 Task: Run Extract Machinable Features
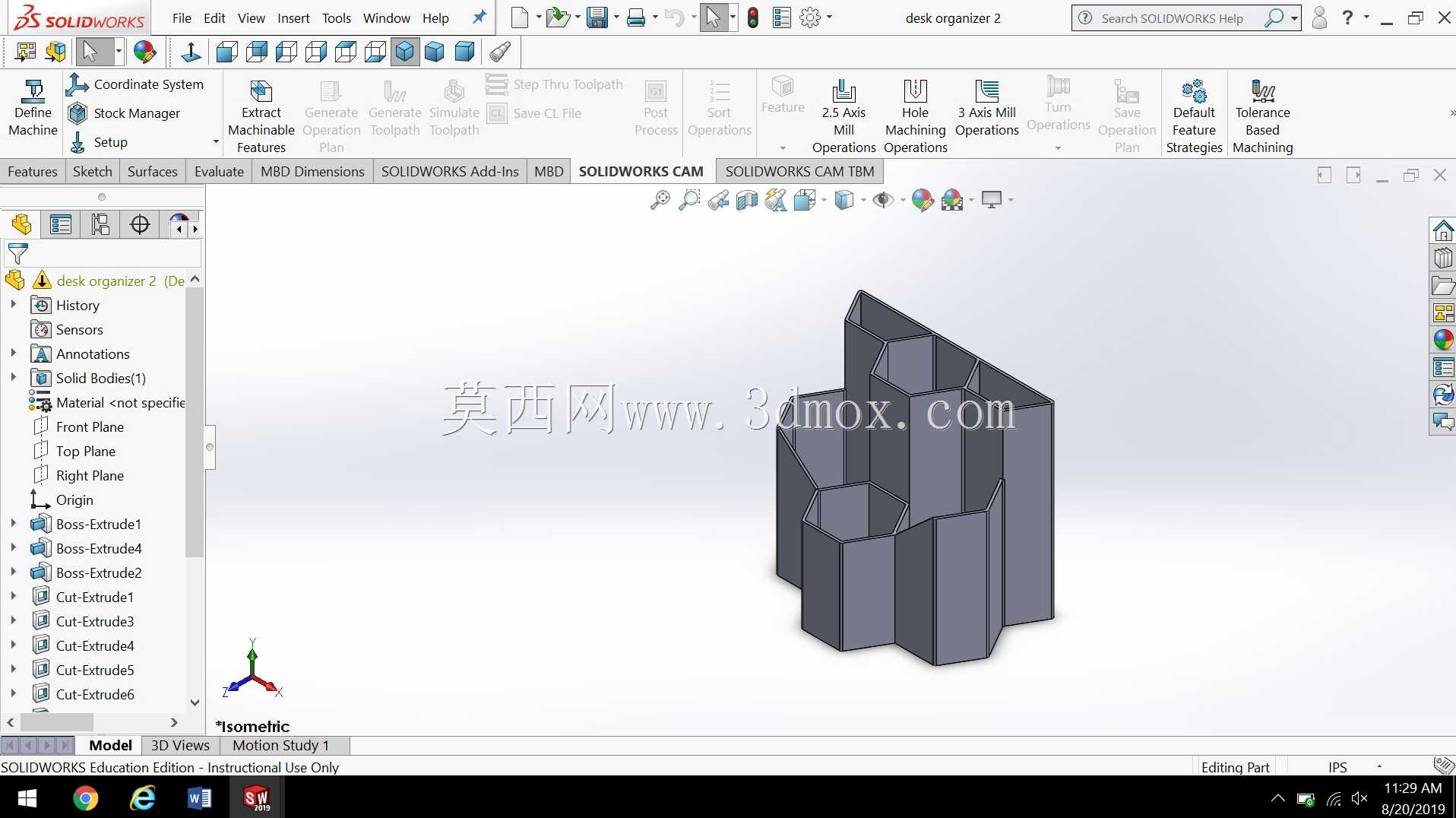pos(261,117)
